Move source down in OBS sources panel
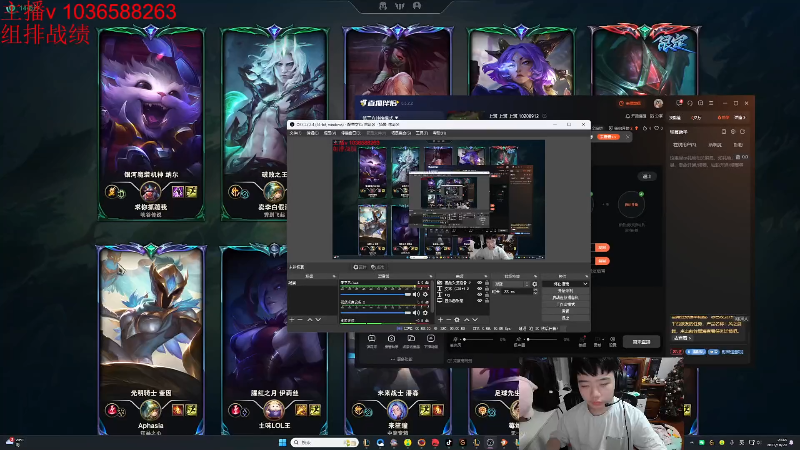 pyautogui.click(x=474, y=320)
